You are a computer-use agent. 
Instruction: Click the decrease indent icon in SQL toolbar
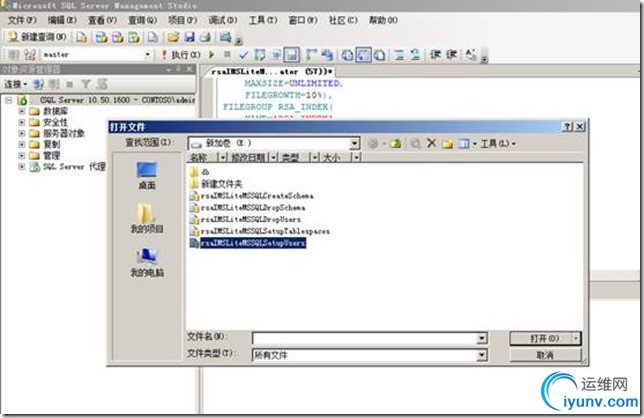tap(435, 54)
